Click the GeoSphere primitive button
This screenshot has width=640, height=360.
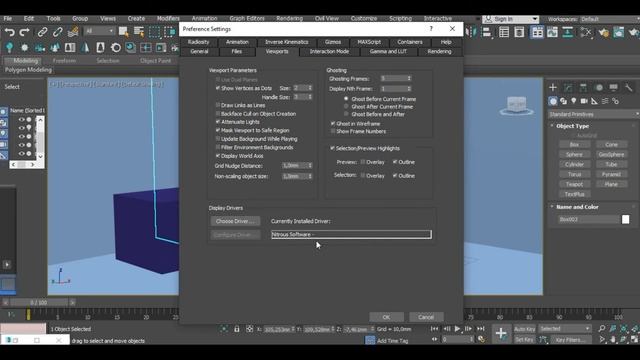click(x=611, y=154)
